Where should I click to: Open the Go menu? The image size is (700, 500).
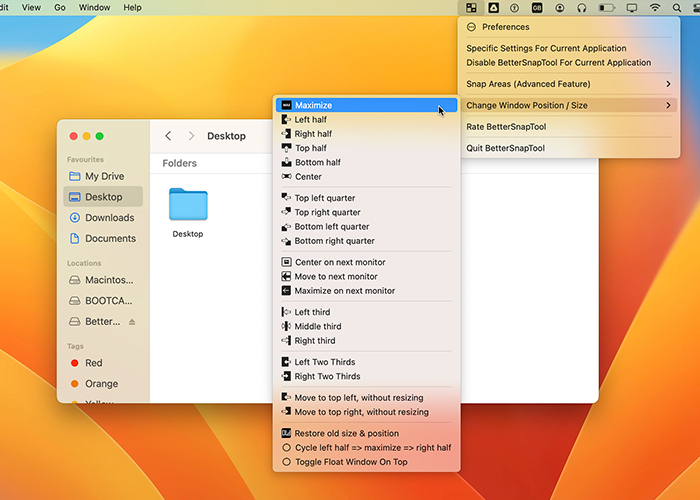pyautogui.click(x=60, y=8)
